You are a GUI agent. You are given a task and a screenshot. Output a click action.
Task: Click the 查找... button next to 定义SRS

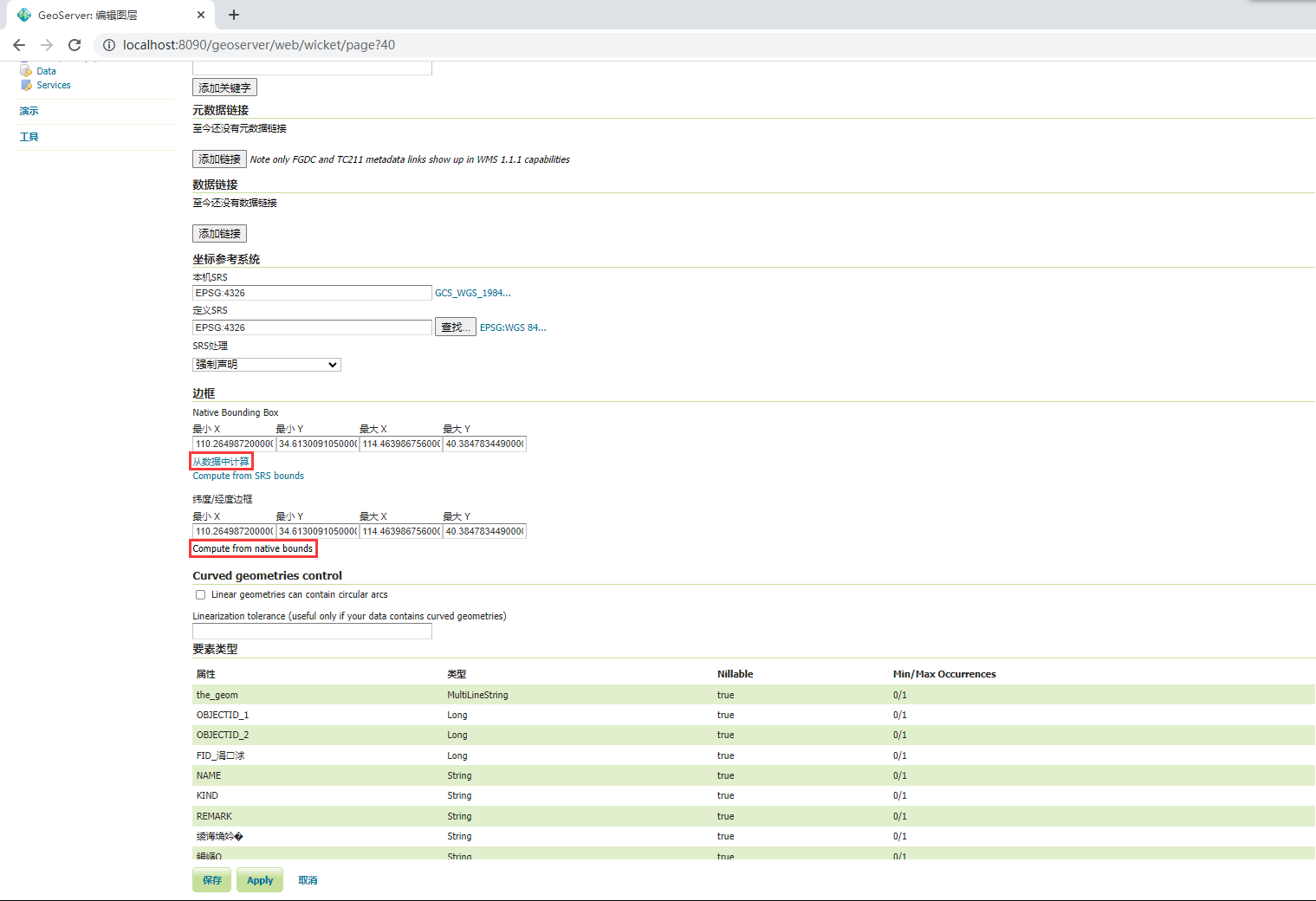click(x=455, y=327)
